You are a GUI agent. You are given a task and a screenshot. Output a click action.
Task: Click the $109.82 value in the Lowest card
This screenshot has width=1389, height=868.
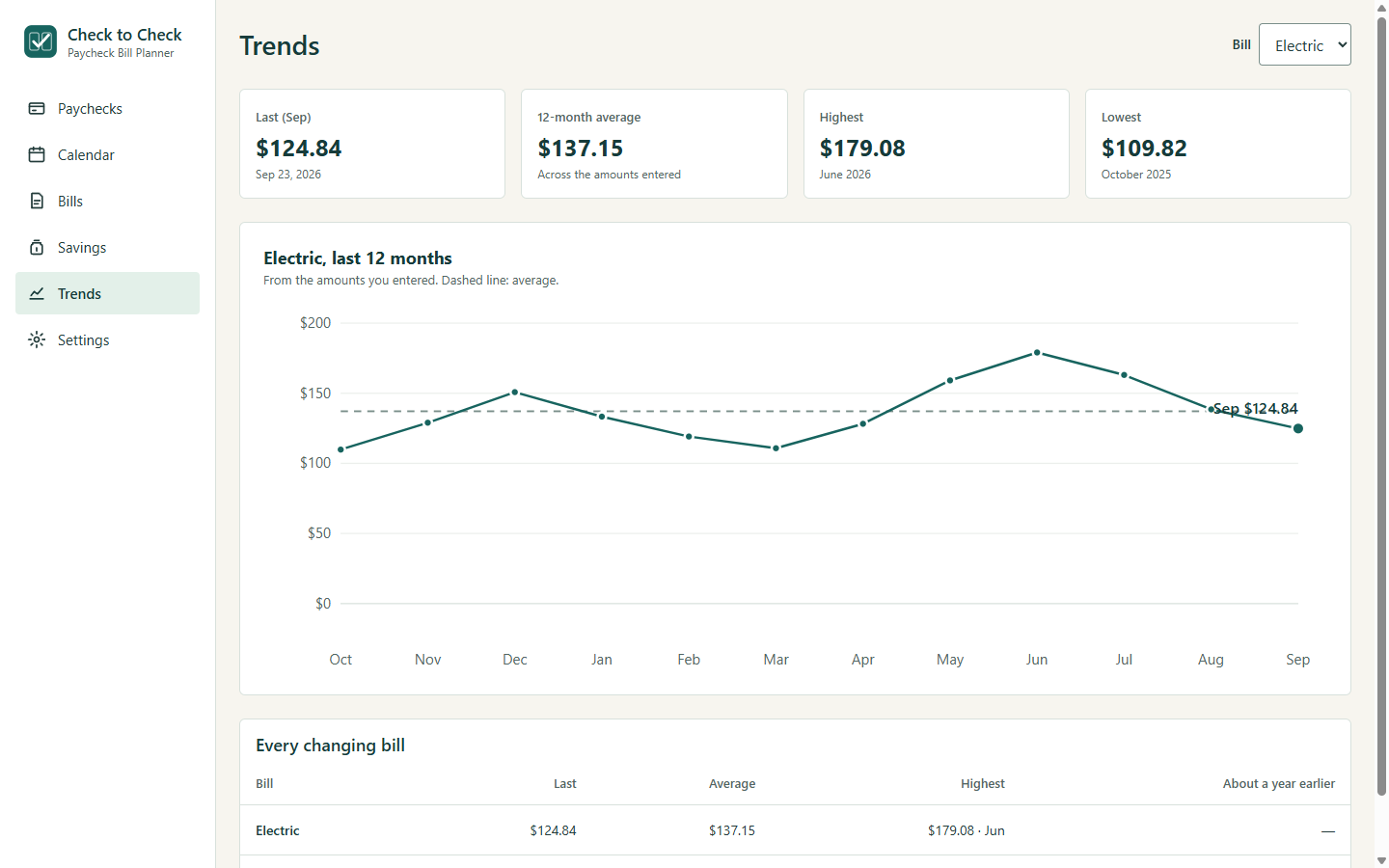pyautogui.click(x=1144, y=149)
